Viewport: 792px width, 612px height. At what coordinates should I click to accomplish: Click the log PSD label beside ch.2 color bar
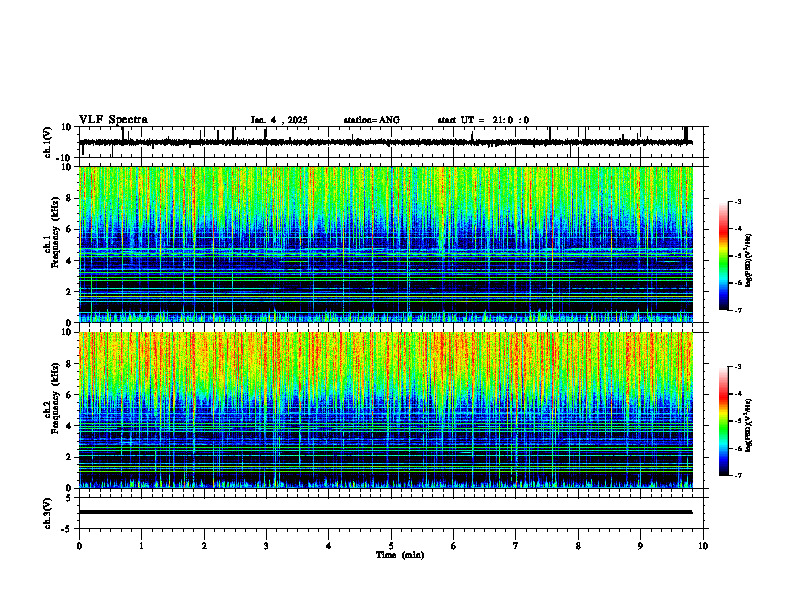click(x=749, y=425)
